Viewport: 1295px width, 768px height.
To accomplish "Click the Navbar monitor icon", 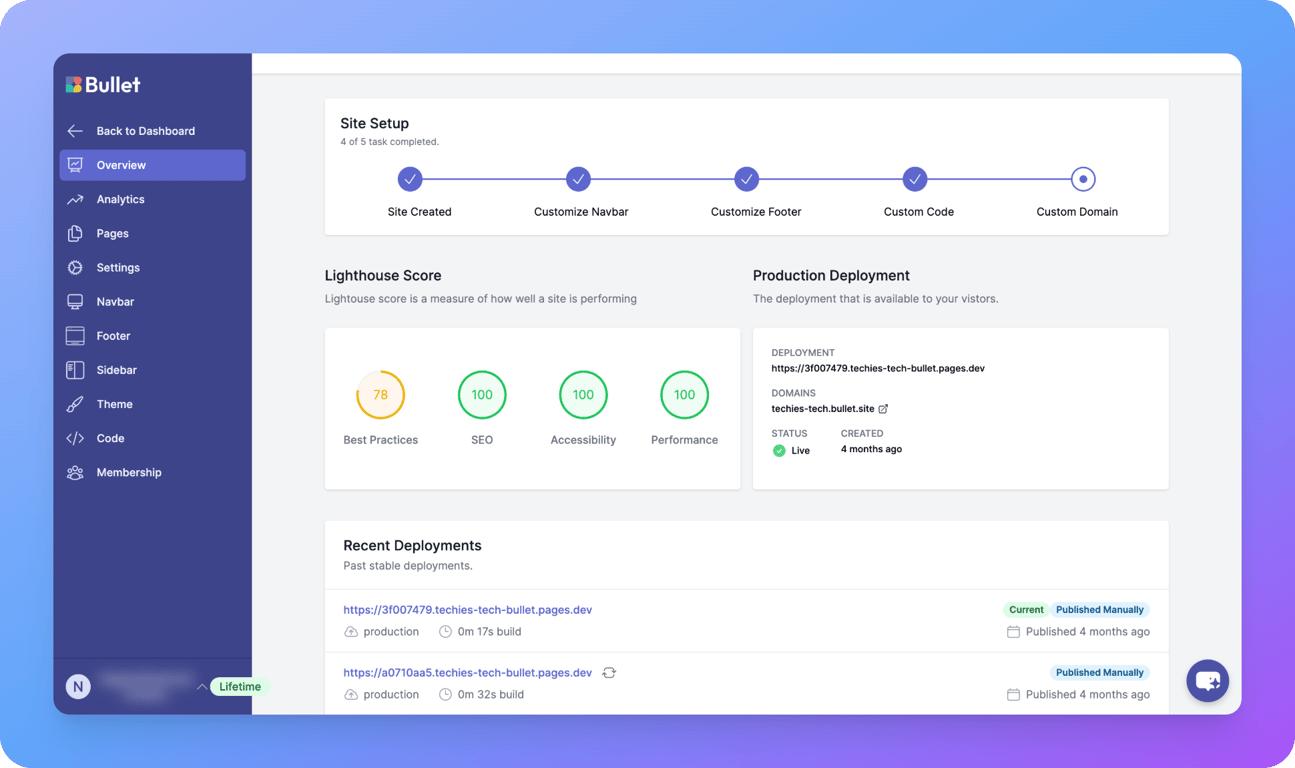I will [x=75, y=301].
